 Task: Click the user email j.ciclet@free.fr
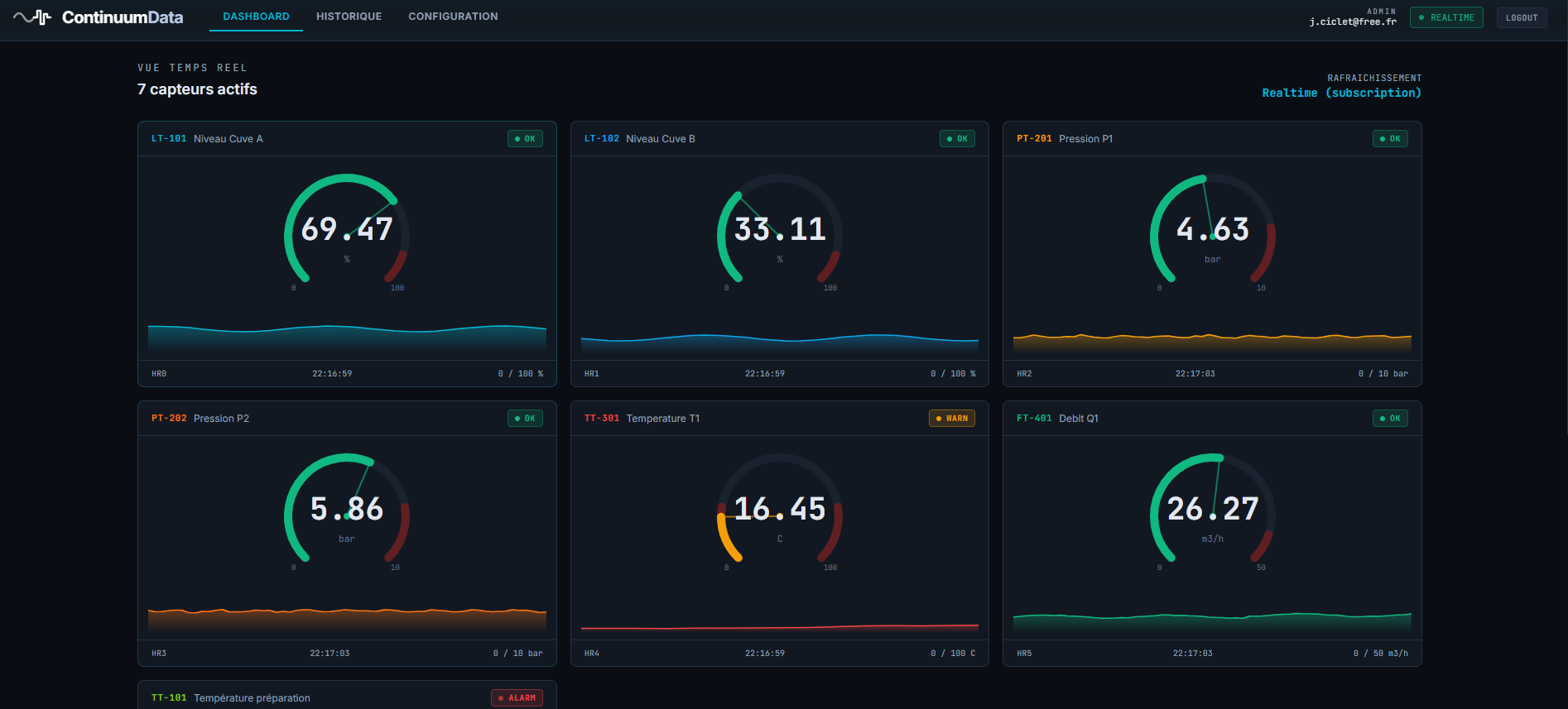pyautogui.click(x=1353, y=22)
